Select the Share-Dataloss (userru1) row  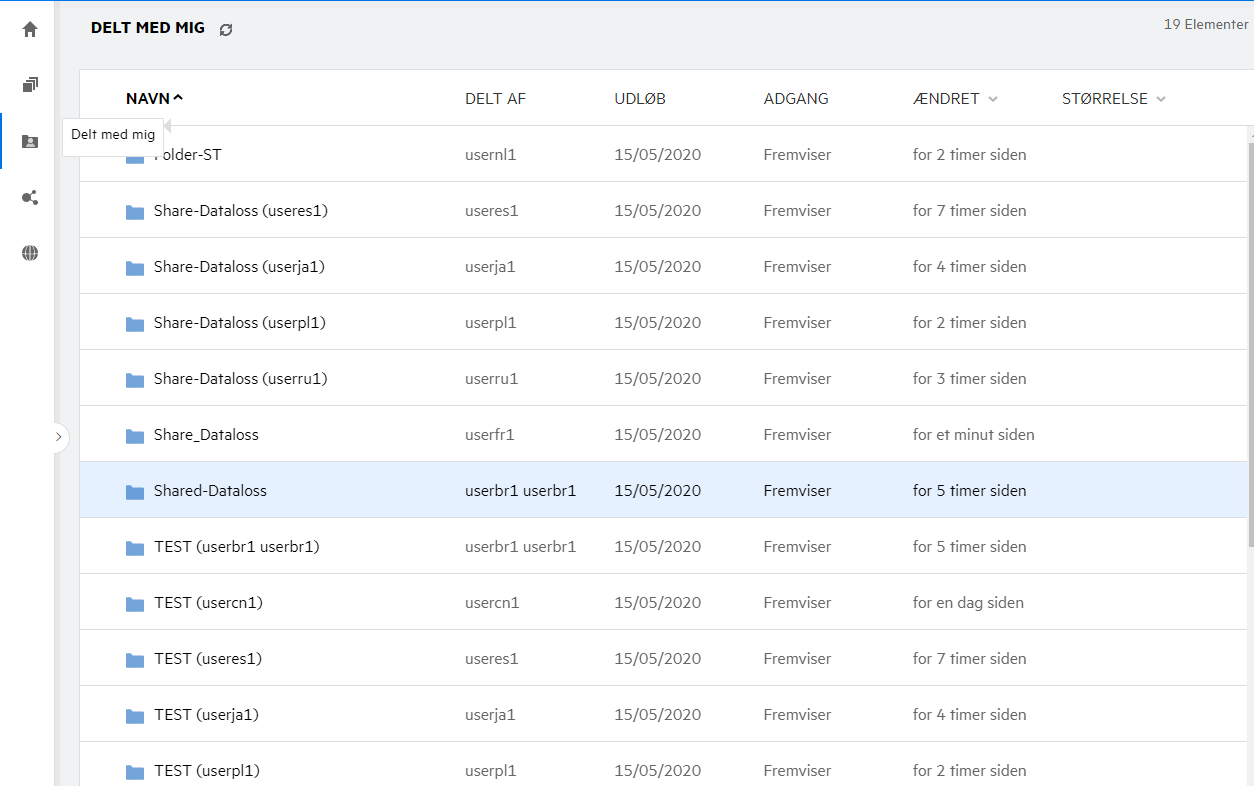[x=600, y=379]
